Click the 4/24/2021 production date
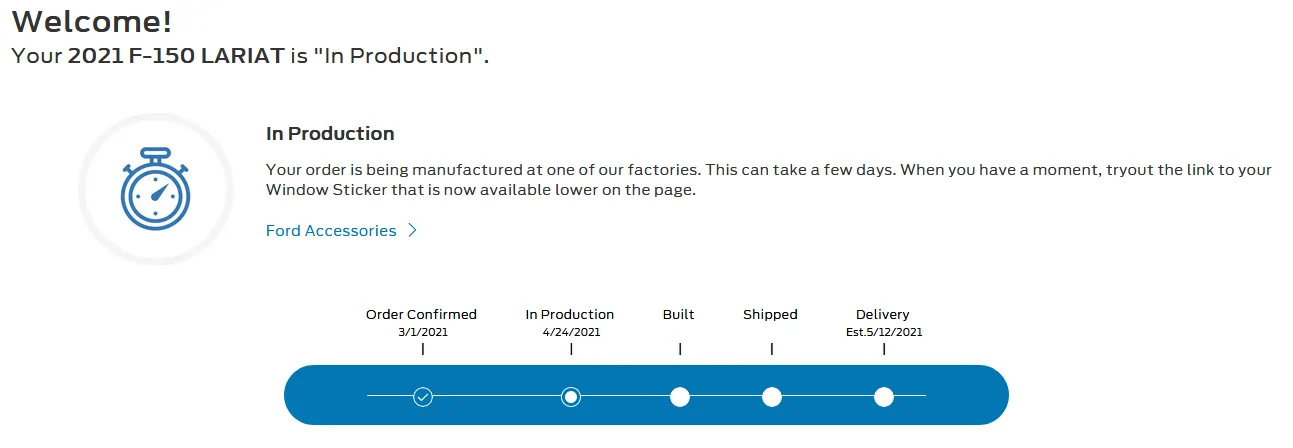The height and width of the screenshot is (448, 1293). coord(570,332)
